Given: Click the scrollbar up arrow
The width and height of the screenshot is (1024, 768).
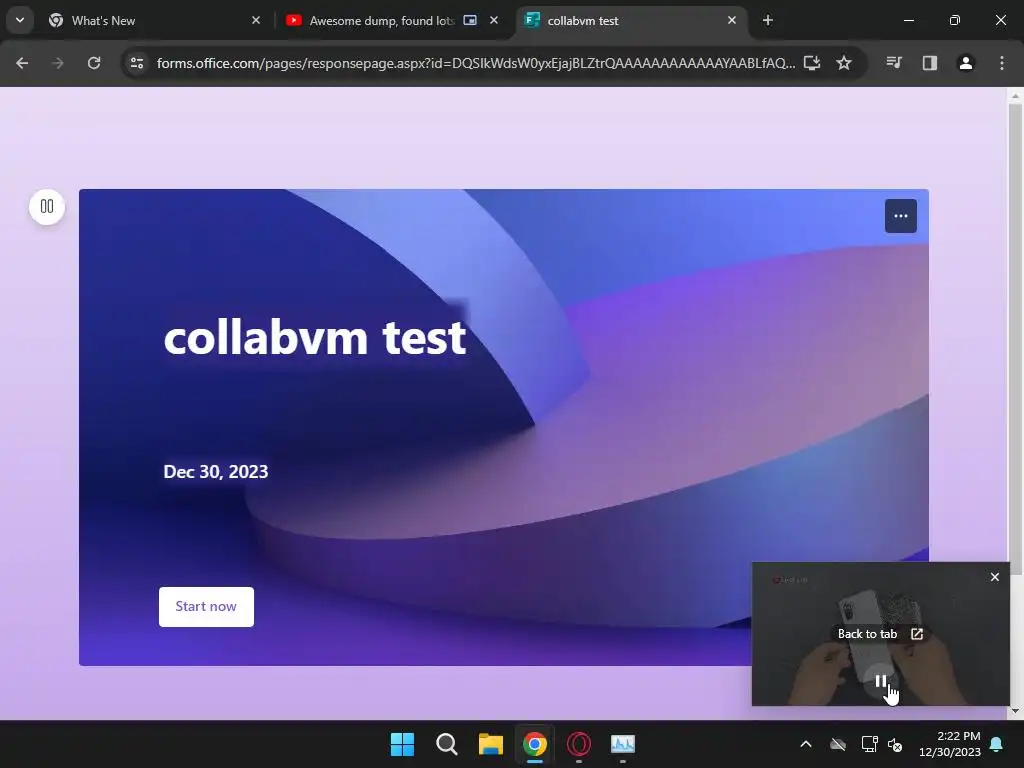Looking at the screenshot, I should [1015, 96].
